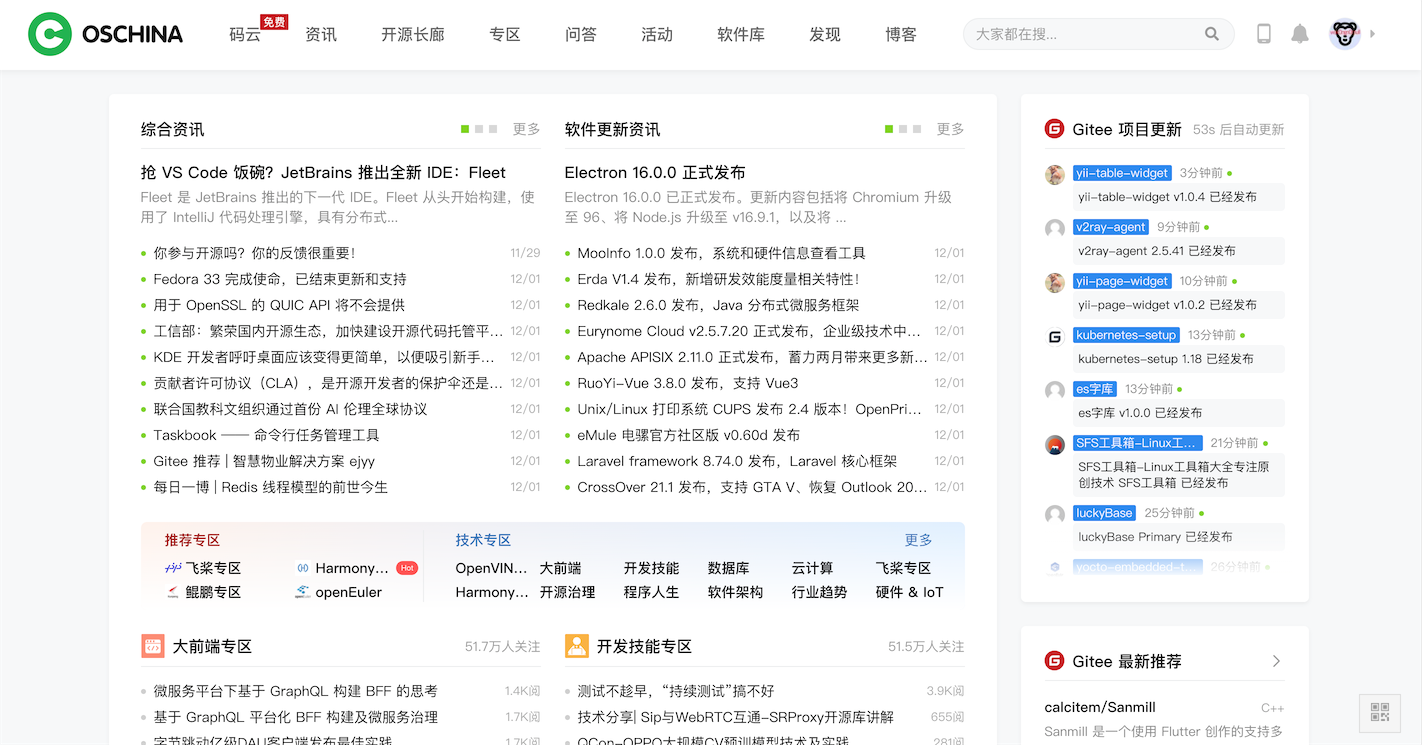Click the Gitee logo beside 最新推荐

(1054, 661)
